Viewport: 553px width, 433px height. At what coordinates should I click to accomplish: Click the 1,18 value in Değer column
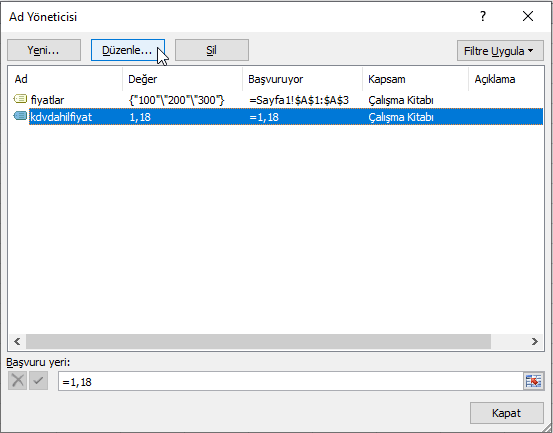click(140, 117)
